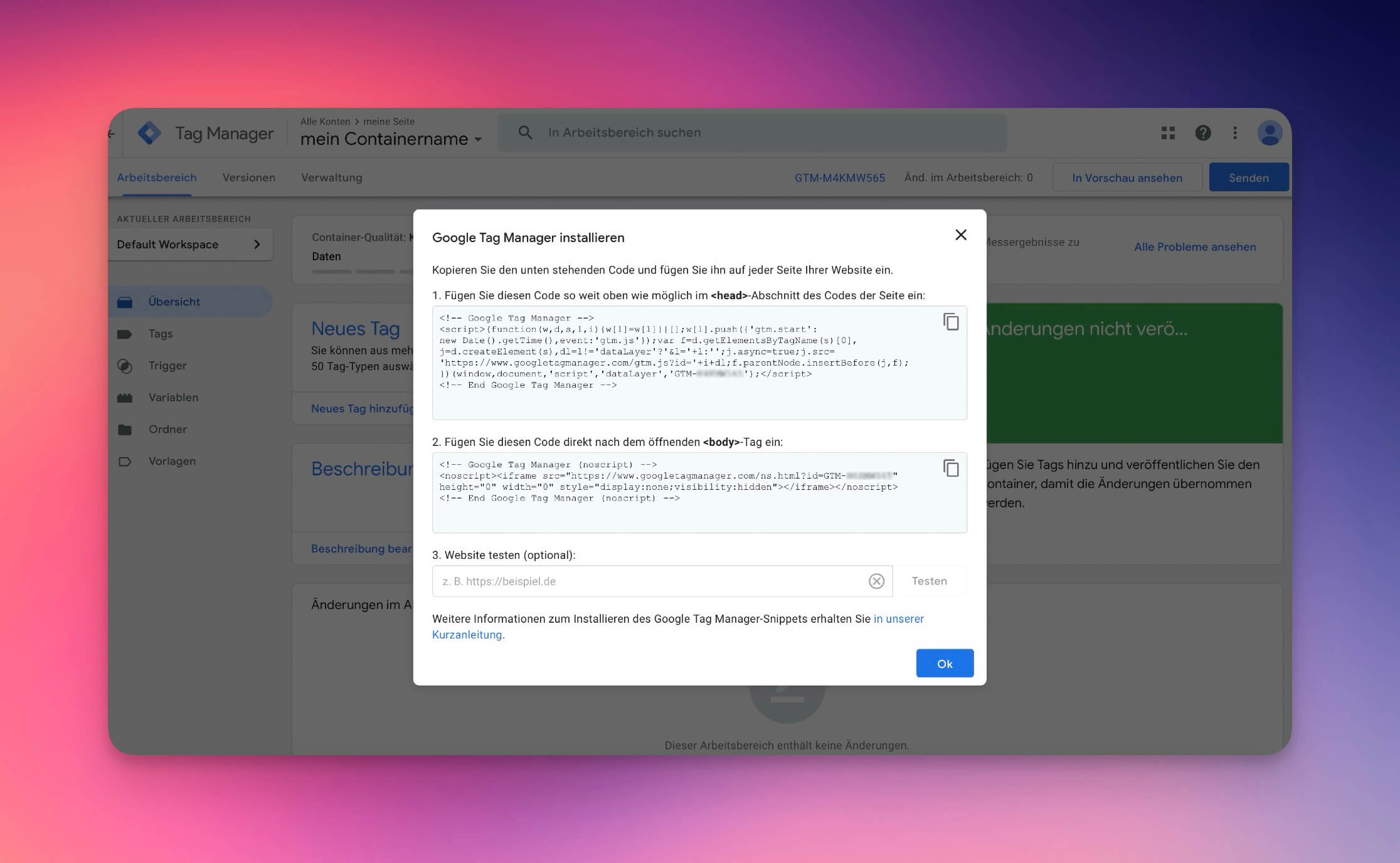Click the head section code box
This screenshot has height=863, width=1400.
coord(699,363)
